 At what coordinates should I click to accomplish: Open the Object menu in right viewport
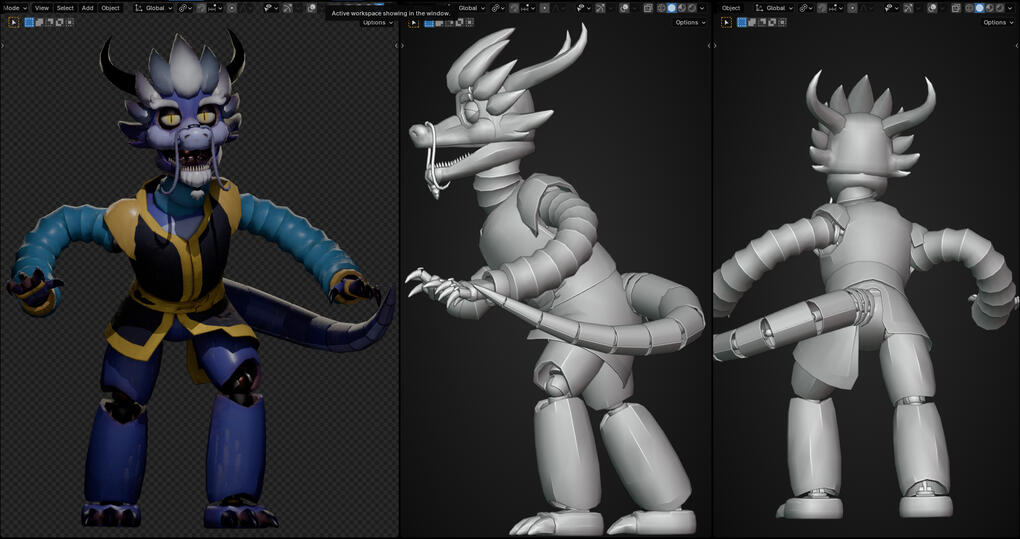tap(731, 8)
